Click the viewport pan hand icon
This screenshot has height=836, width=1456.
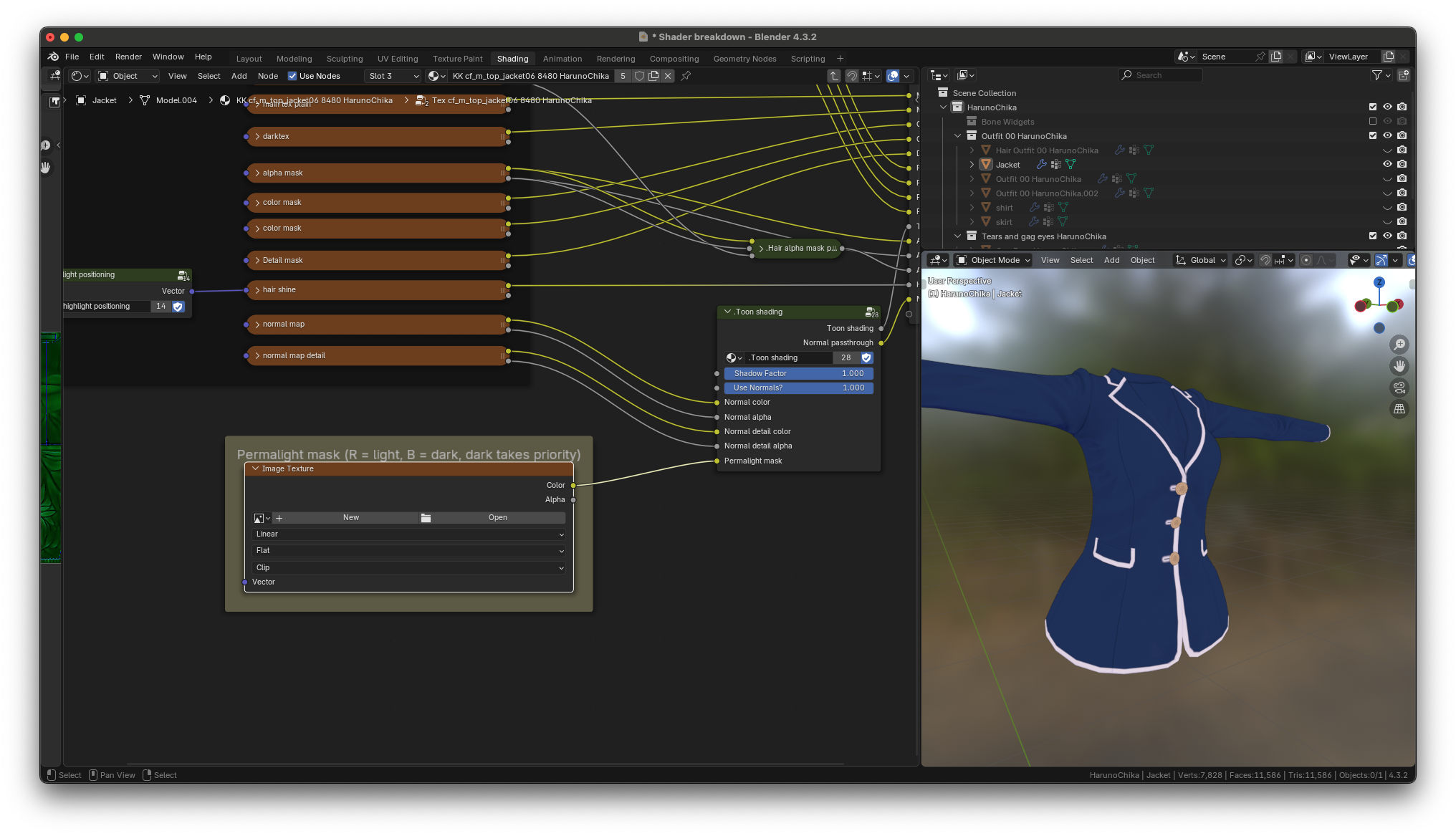1399,366
